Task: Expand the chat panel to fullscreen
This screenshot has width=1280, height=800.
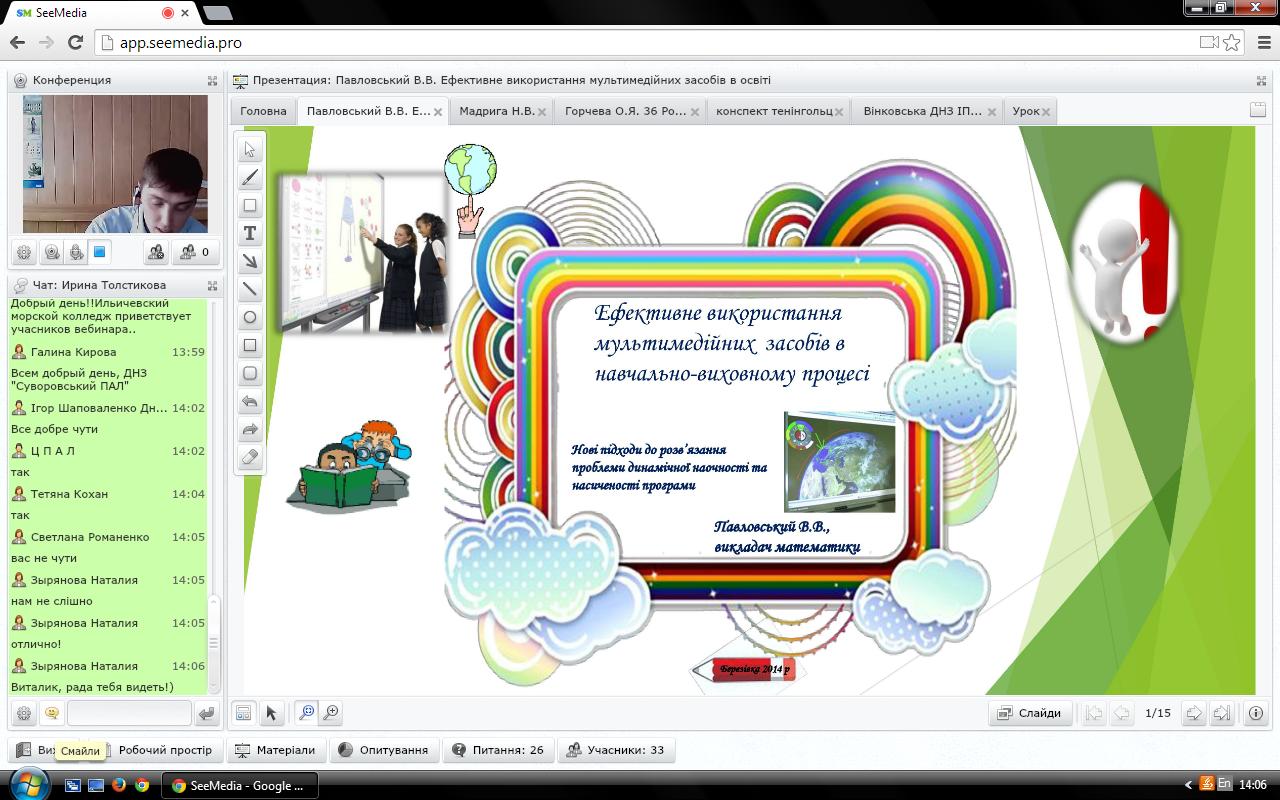Action: 212,285
